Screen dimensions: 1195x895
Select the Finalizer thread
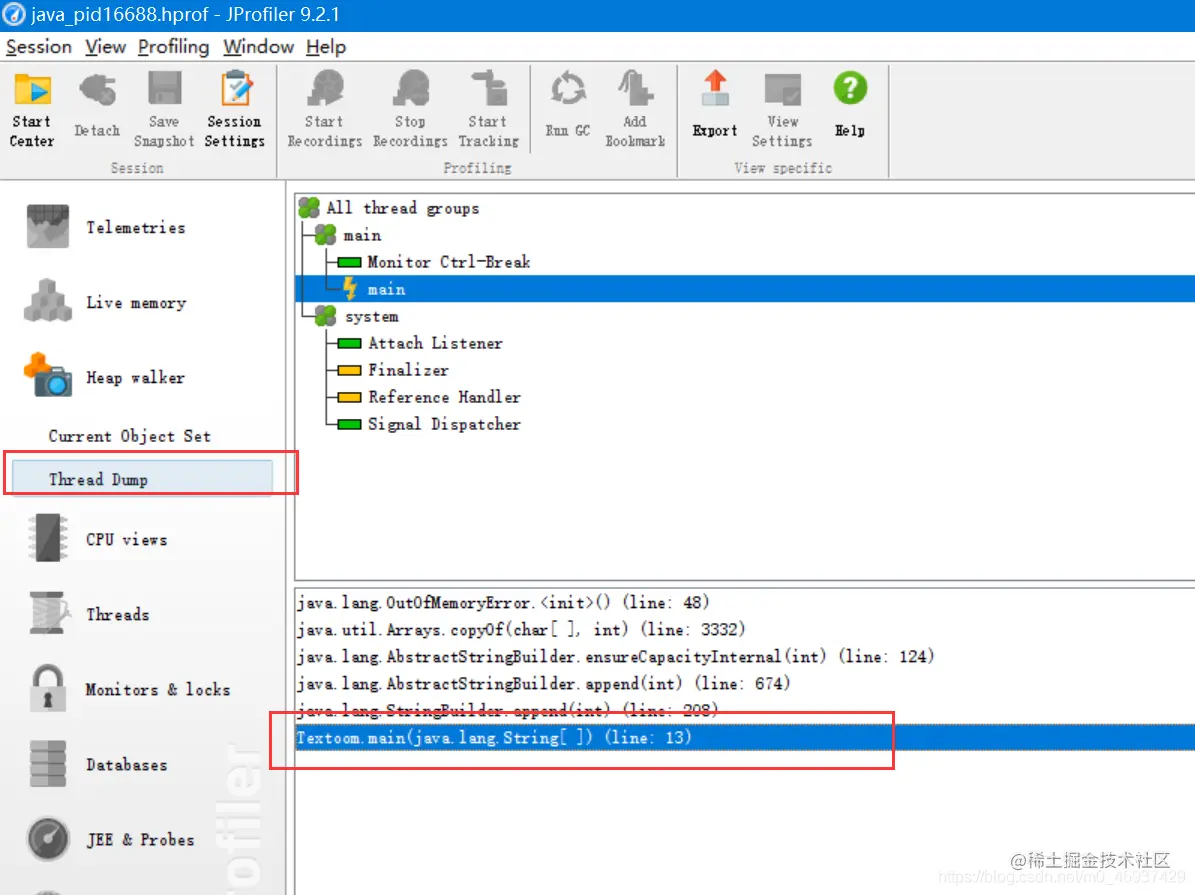[x=393, y=370]
